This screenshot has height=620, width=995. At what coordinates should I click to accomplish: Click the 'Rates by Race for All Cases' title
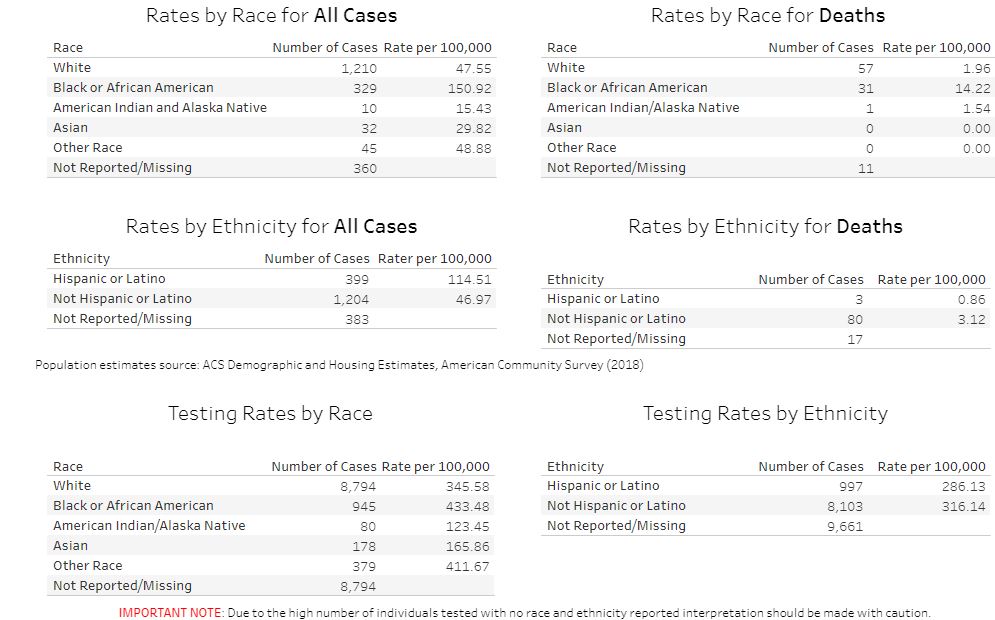(271, 15)
